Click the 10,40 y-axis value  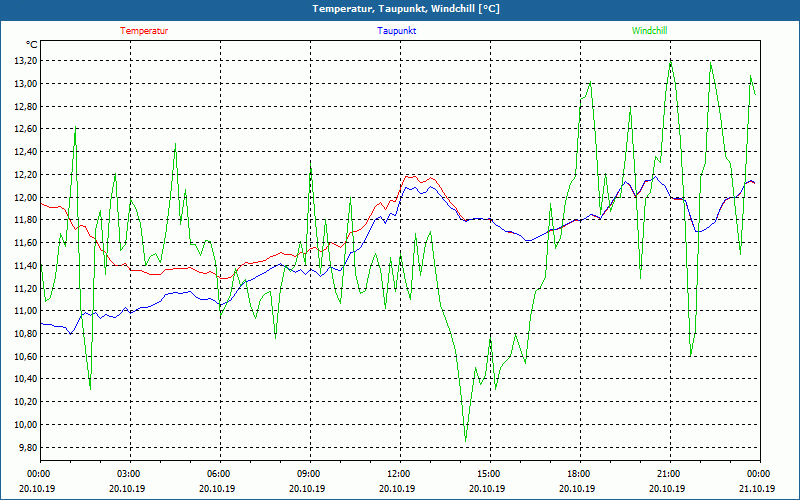tap(27, 379)
